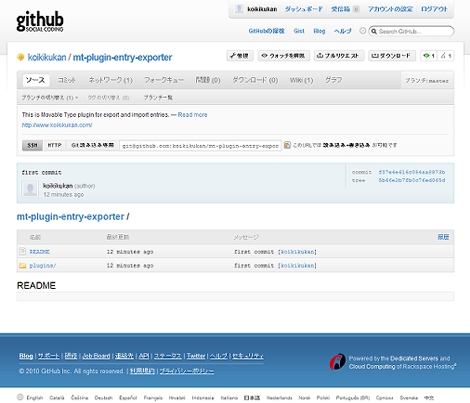Open the ネットワーク (1) tab
Image resolution: width=470 pixels, height=403 pixels.
(x=110, y=80)
